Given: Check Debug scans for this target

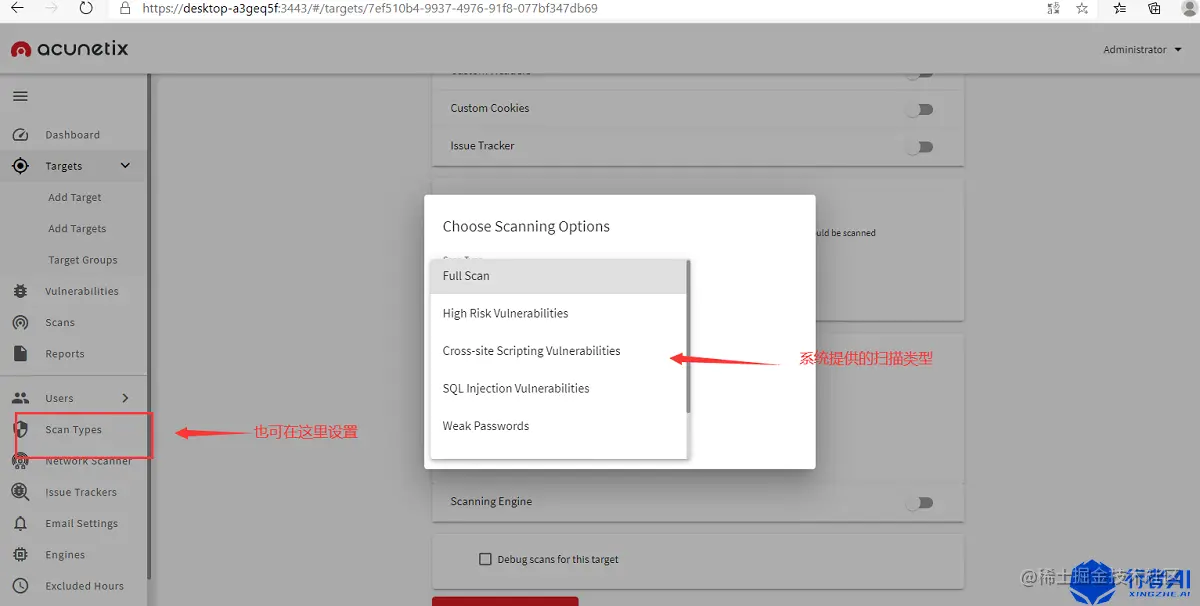Looking at the screenshot, I should tap(486, 559).
